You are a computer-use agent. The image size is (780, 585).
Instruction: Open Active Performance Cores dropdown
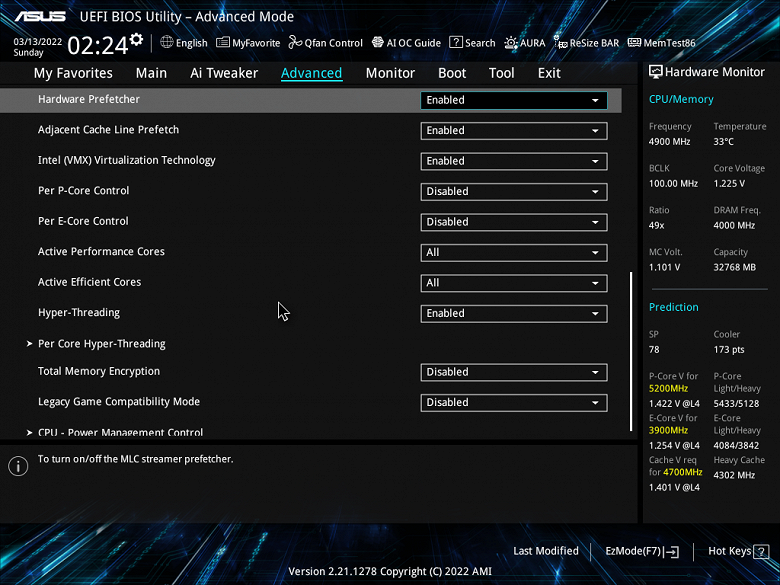tap(514, 253)
